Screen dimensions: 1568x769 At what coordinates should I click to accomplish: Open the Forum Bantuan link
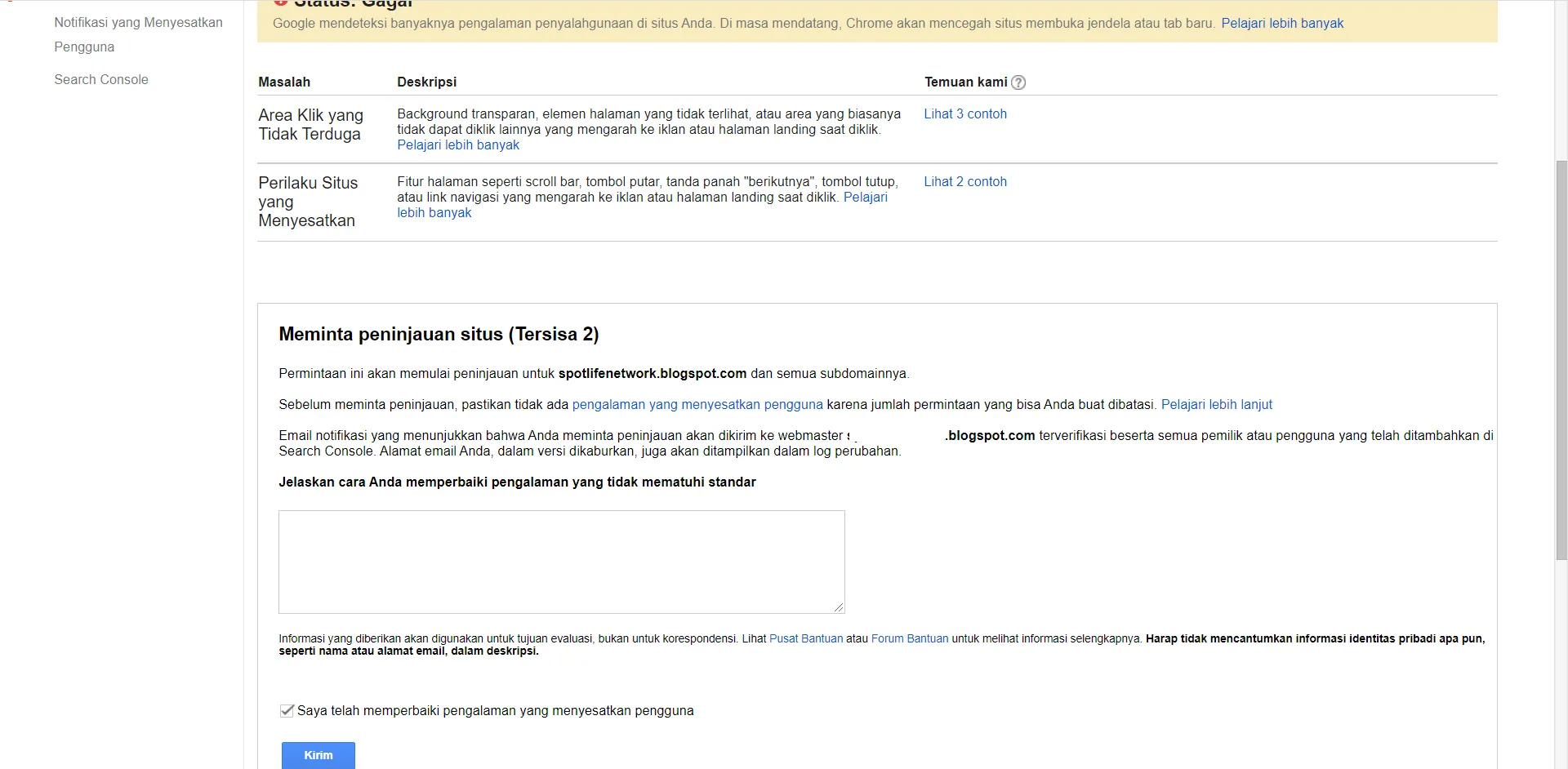coord(910,639)
